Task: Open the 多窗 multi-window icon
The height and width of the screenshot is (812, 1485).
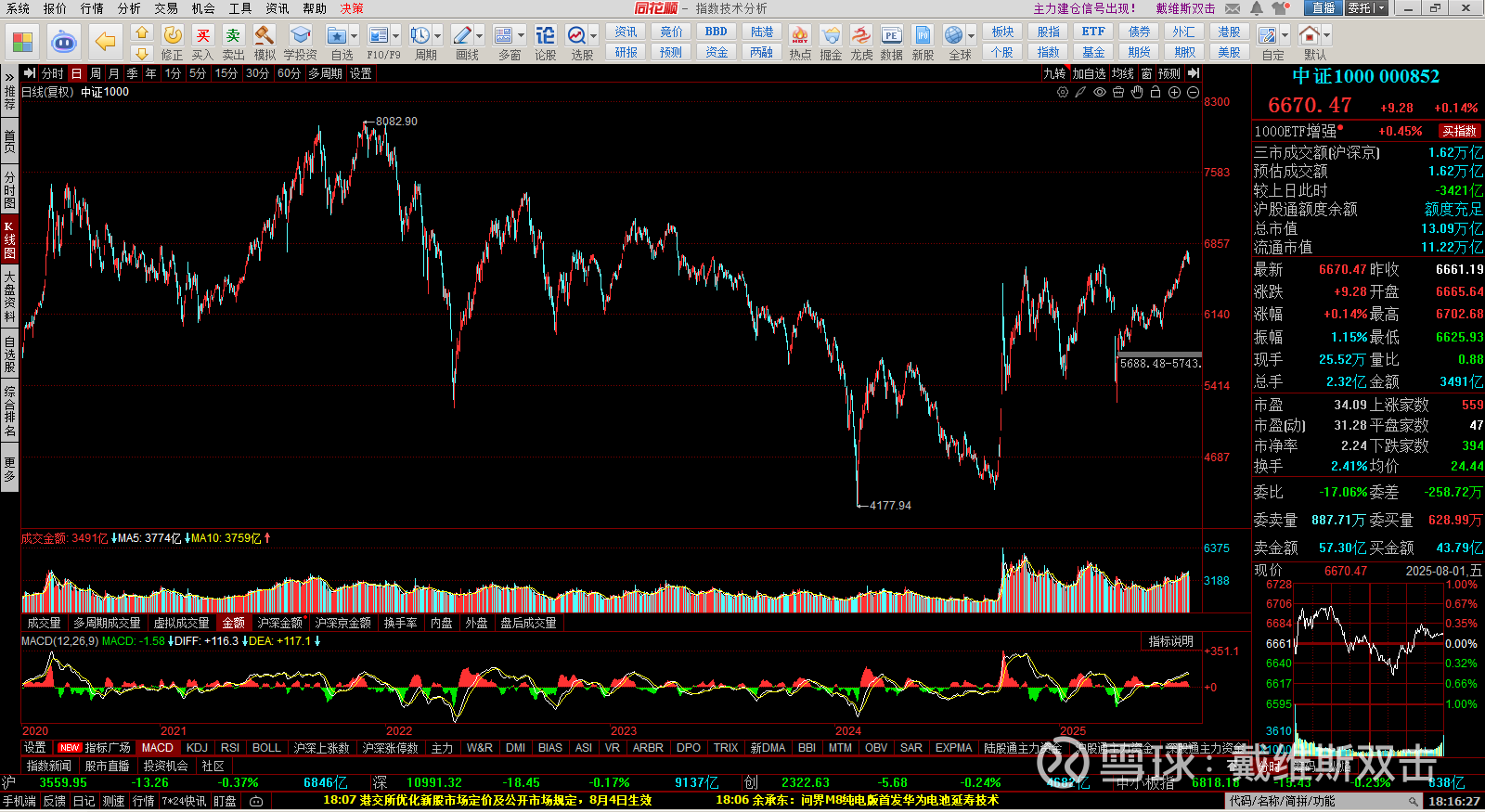Action: pos(504,35)
